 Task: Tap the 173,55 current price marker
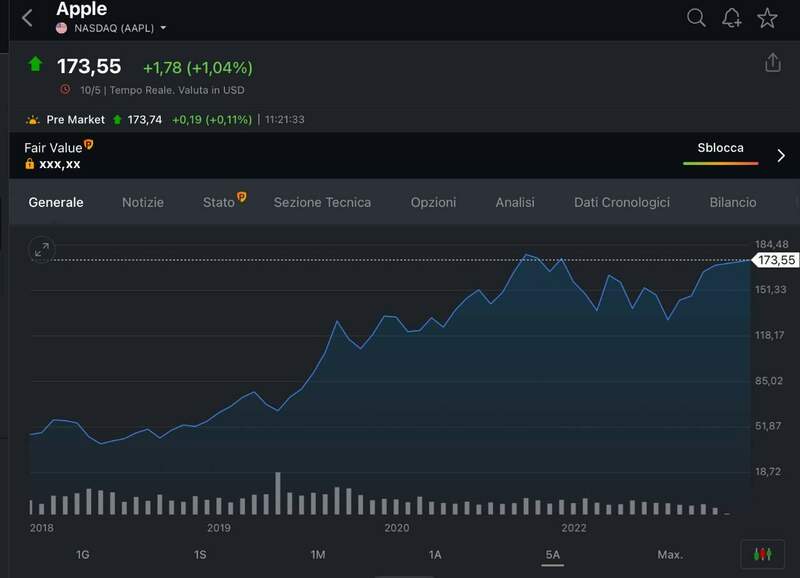[776, 260]
